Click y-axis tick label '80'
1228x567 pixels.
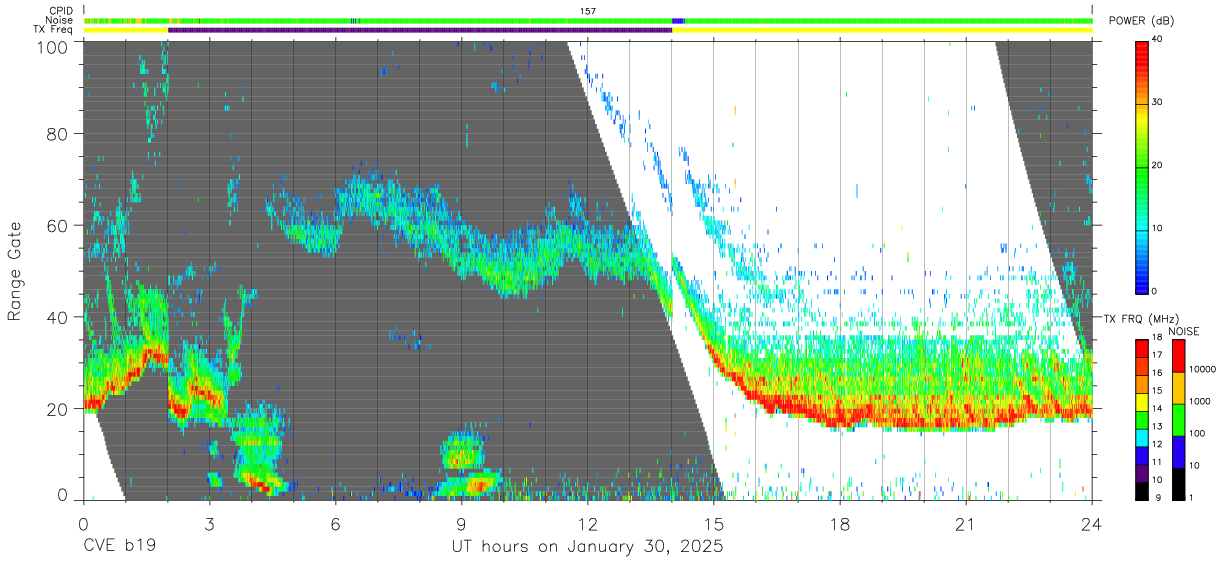pos(57,134)
